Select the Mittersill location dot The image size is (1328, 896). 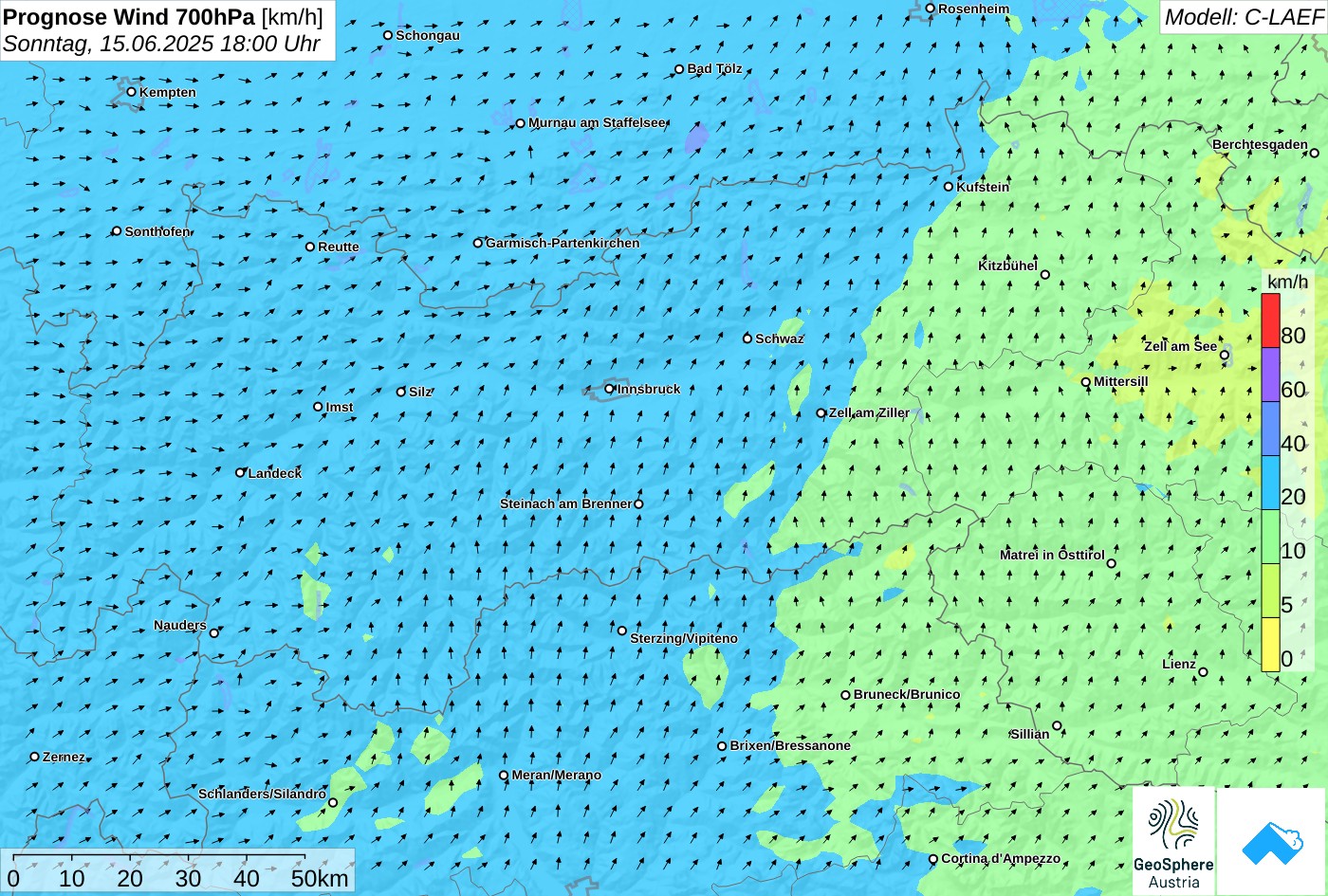click(1086, 382)
